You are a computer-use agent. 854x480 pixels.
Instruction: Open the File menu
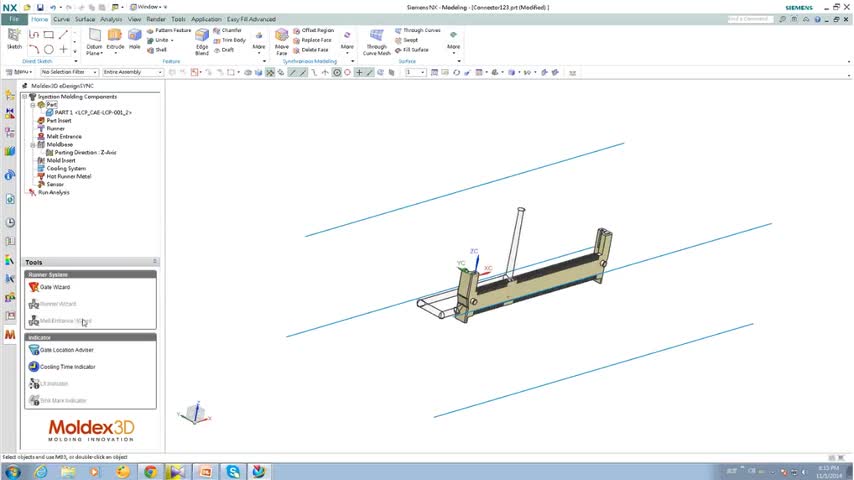click(14, 19)
